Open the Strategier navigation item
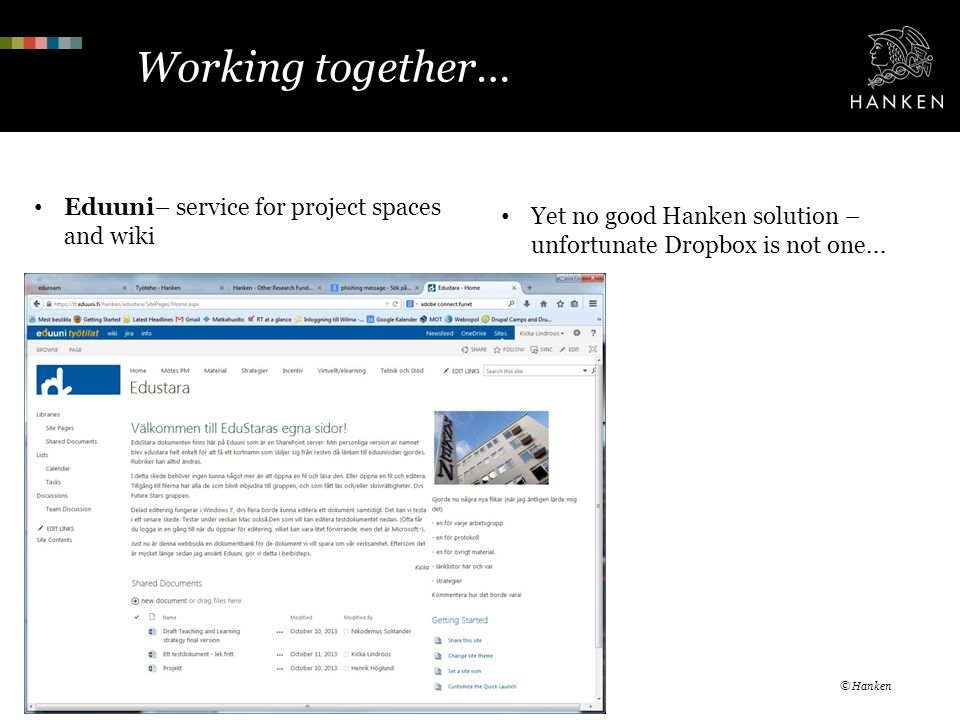 click(254, 371)
